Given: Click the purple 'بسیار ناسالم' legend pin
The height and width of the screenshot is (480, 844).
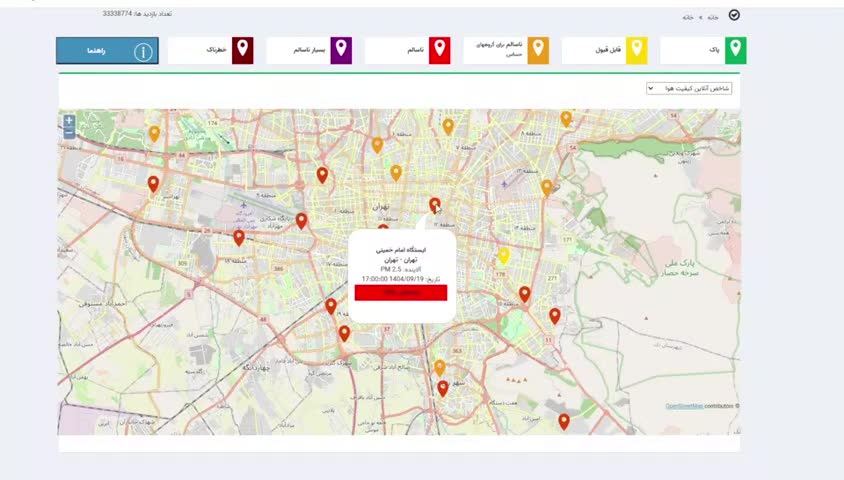Looking at the screenshot, I should click(340, 50).
